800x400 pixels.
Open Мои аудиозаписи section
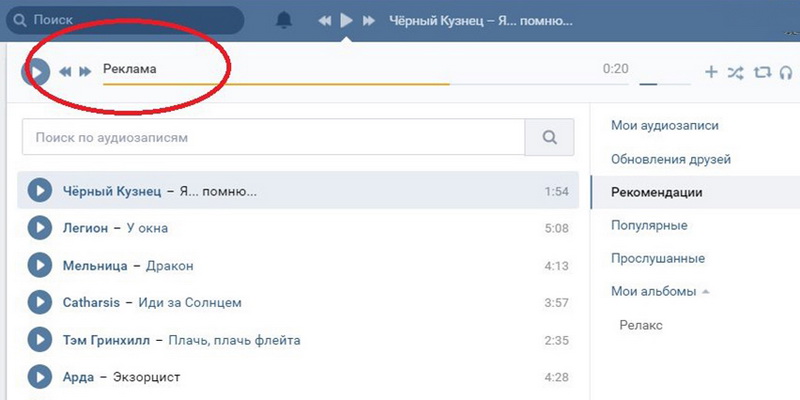[665, 126]
